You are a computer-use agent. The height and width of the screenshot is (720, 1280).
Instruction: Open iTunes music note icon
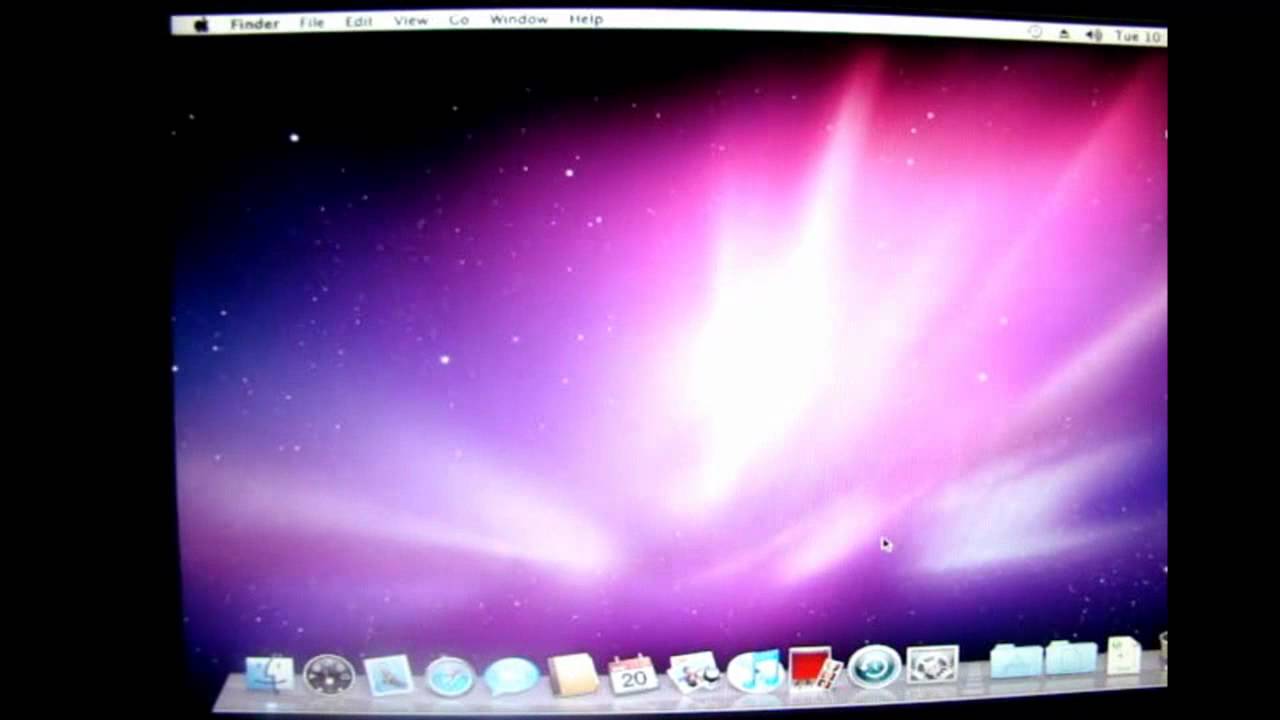(755, 670)
